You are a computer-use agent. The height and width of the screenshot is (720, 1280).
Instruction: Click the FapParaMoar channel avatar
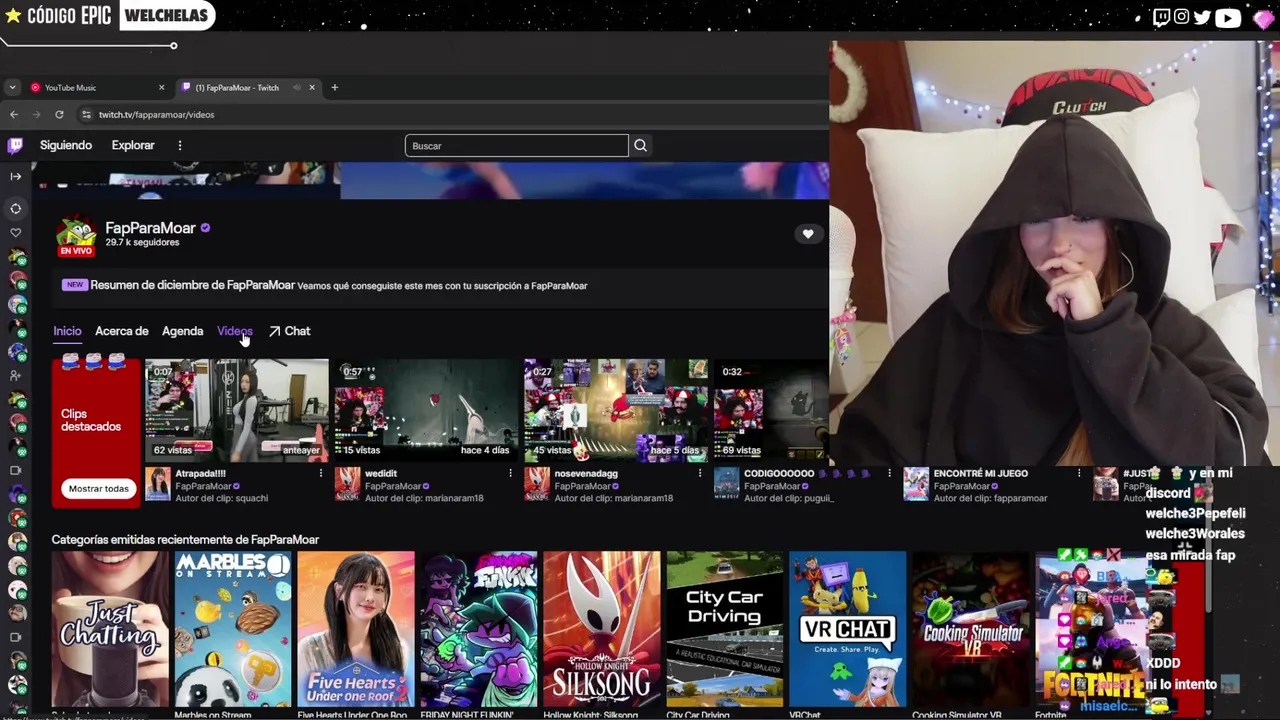(x=76, y=235)
